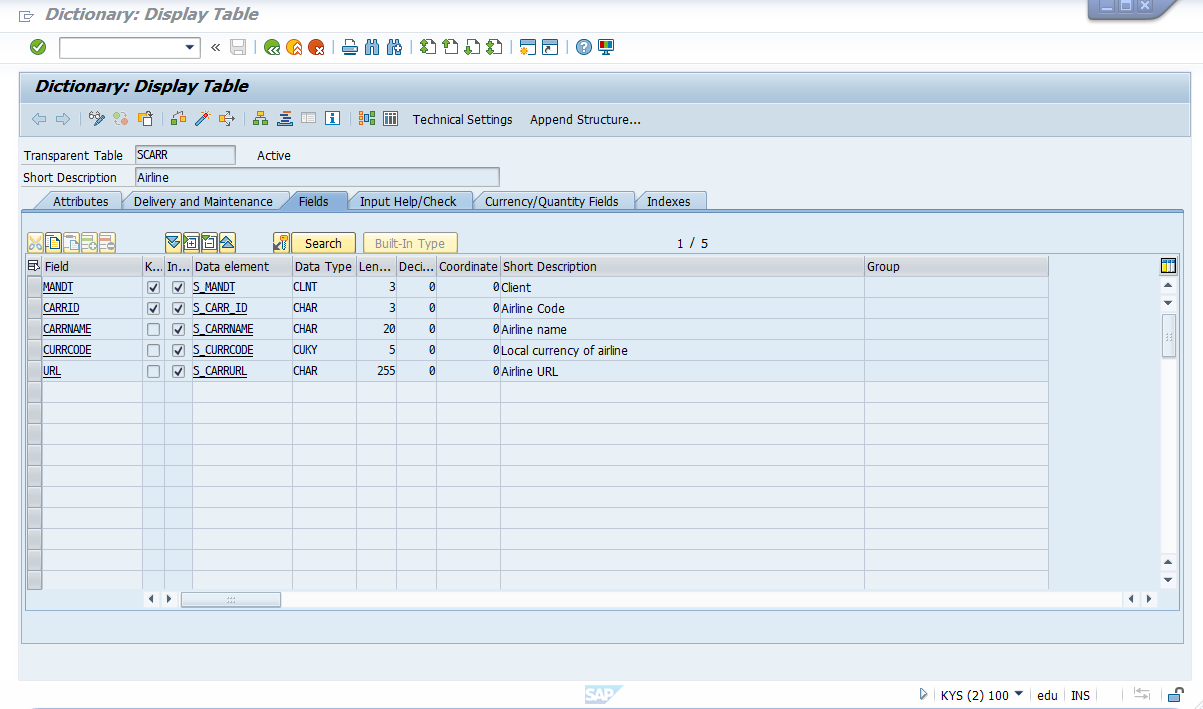Click the Copy rows icon
Image resolution: width=1203 pixels, height=709 pixels.
pyautogui.click(x=53, y=242)
